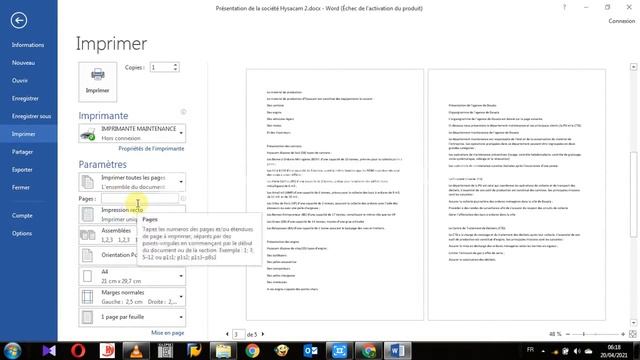Screen dimensions: 640x360
Task: Click the first preview page thumbnail
Action: [x=335, y=195]
